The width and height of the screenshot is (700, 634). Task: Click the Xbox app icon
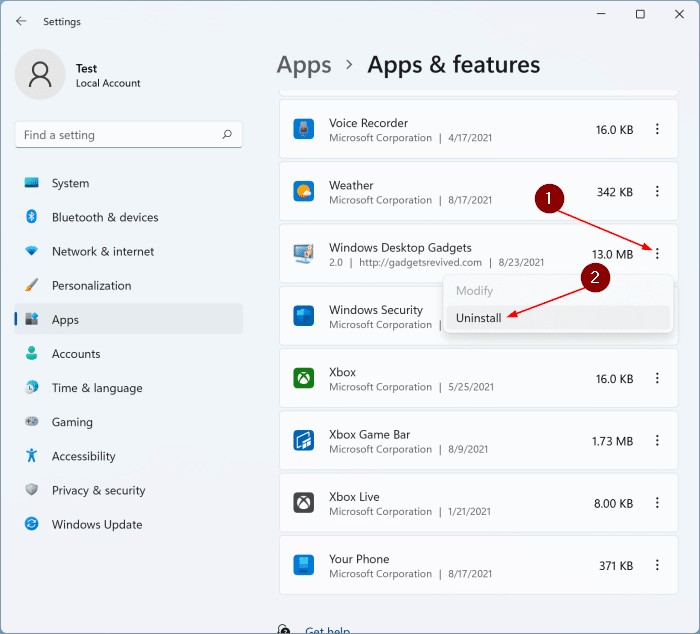coord(304,378)
